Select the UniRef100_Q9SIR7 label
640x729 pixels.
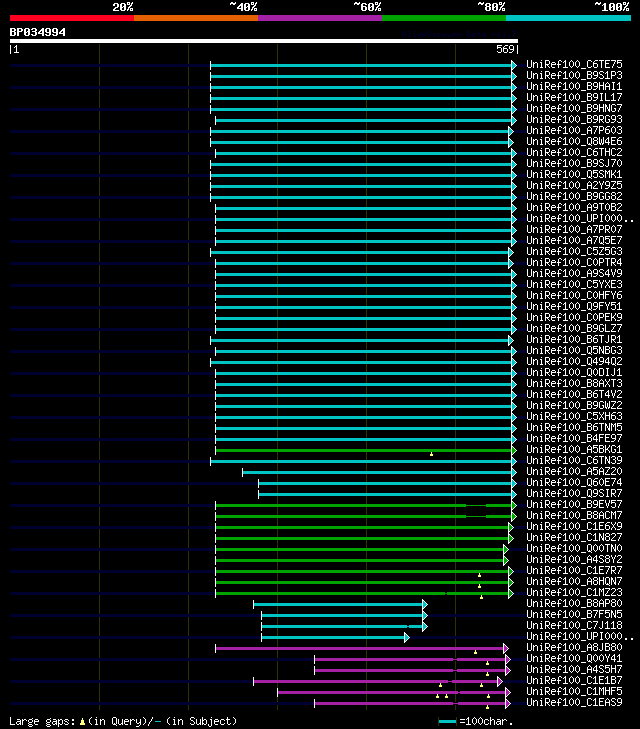point(574,493)
